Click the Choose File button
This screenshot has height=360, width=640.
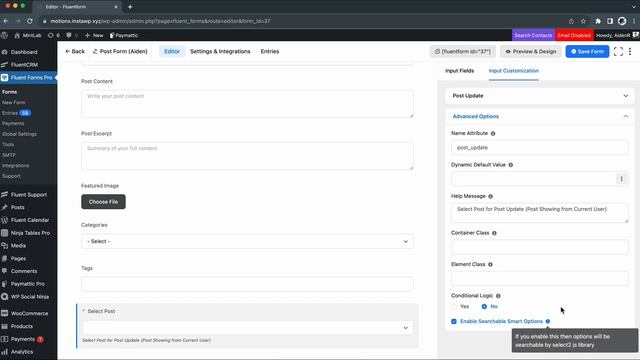103,202
